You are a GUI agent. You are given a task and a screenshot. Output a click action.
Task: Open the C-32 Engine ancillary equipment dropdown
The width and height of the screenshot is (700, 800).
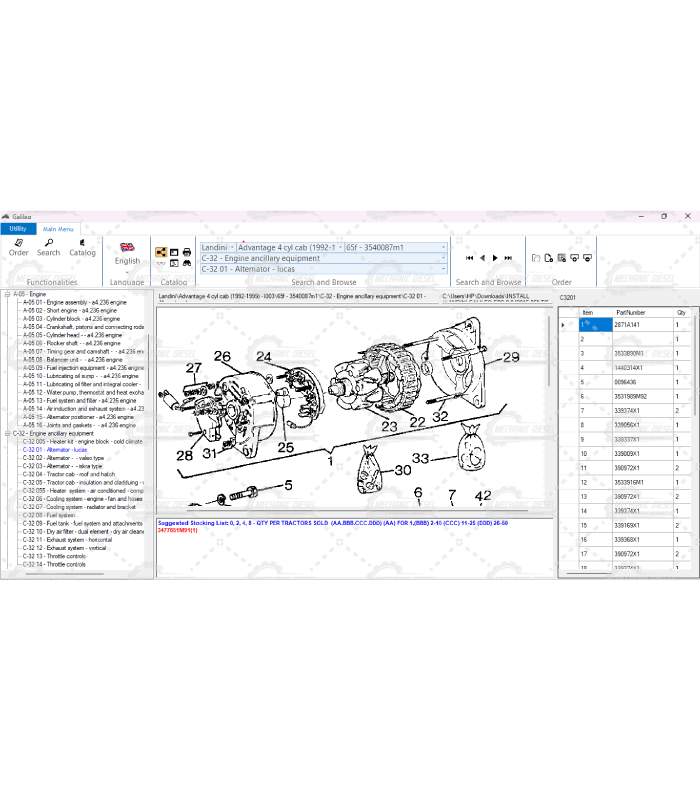(x=443, y=258)
